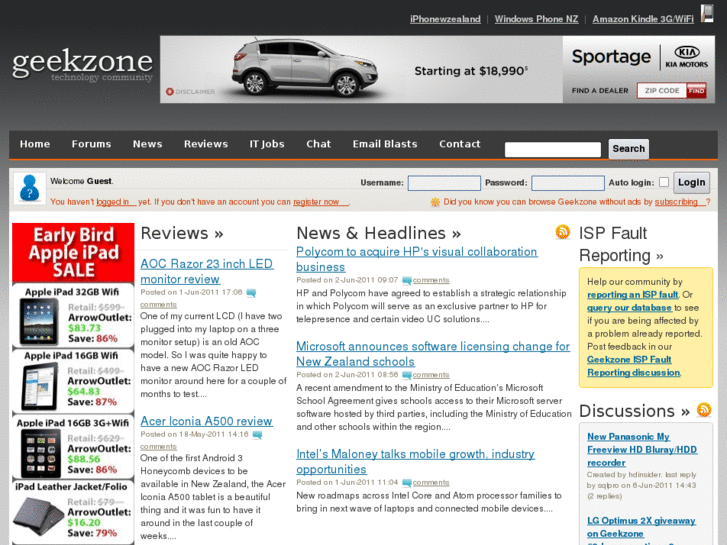Viewport: 727px width, 545px height.
Task: Click Apple iPad 32GB Wifi product thumbnail
Action: pos(39,321)
